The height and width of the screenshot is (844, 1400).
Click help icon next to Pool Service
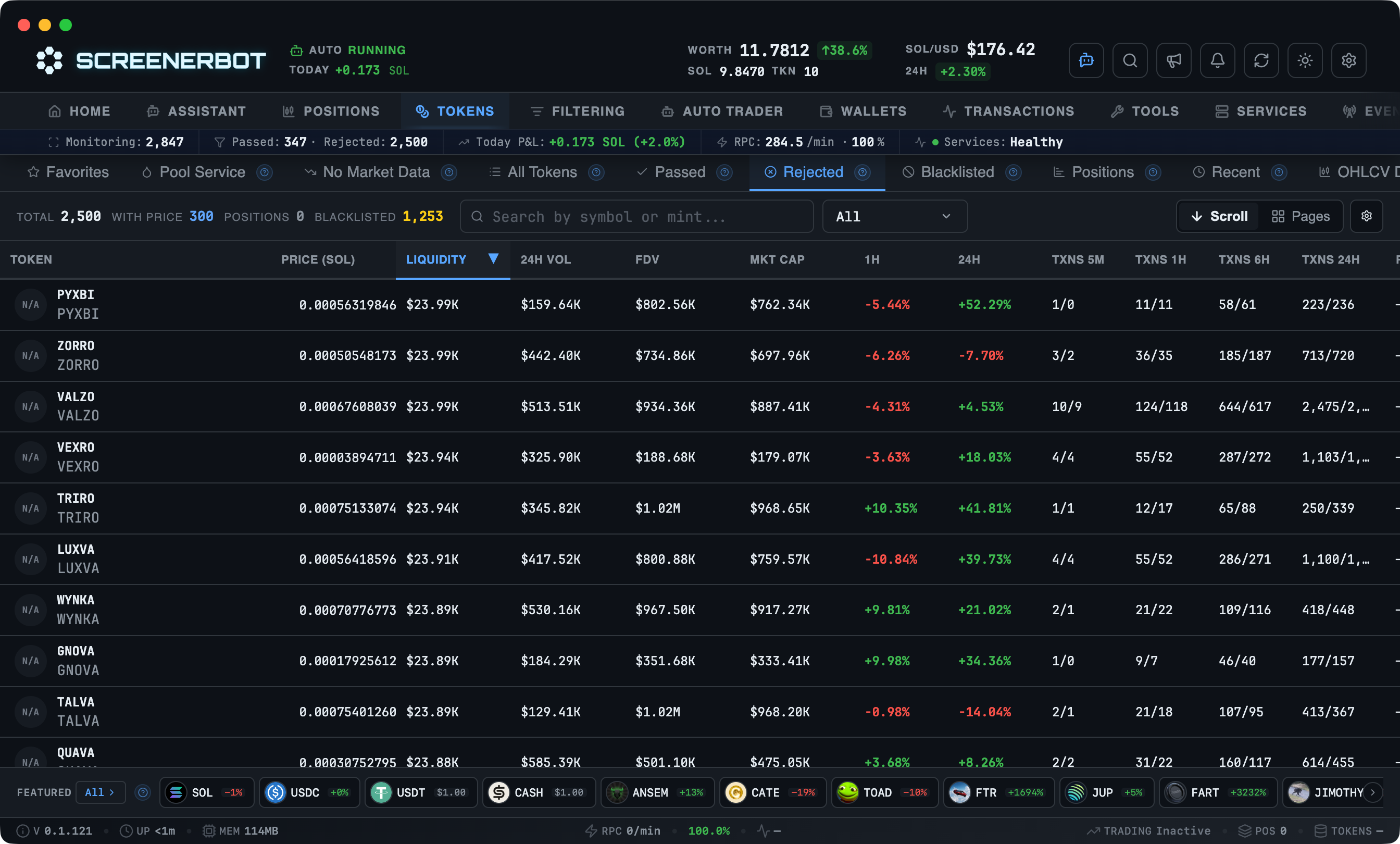coord(264,172)
